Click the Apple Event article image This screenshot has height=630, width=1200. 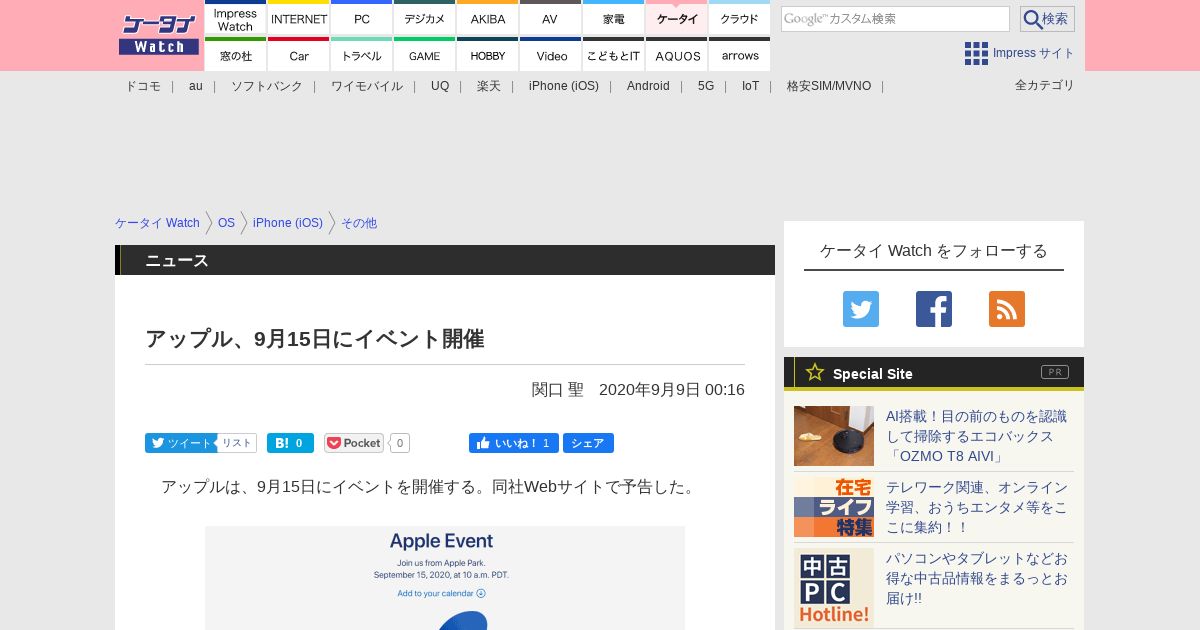pyautogui.click(x=445, y=578)
